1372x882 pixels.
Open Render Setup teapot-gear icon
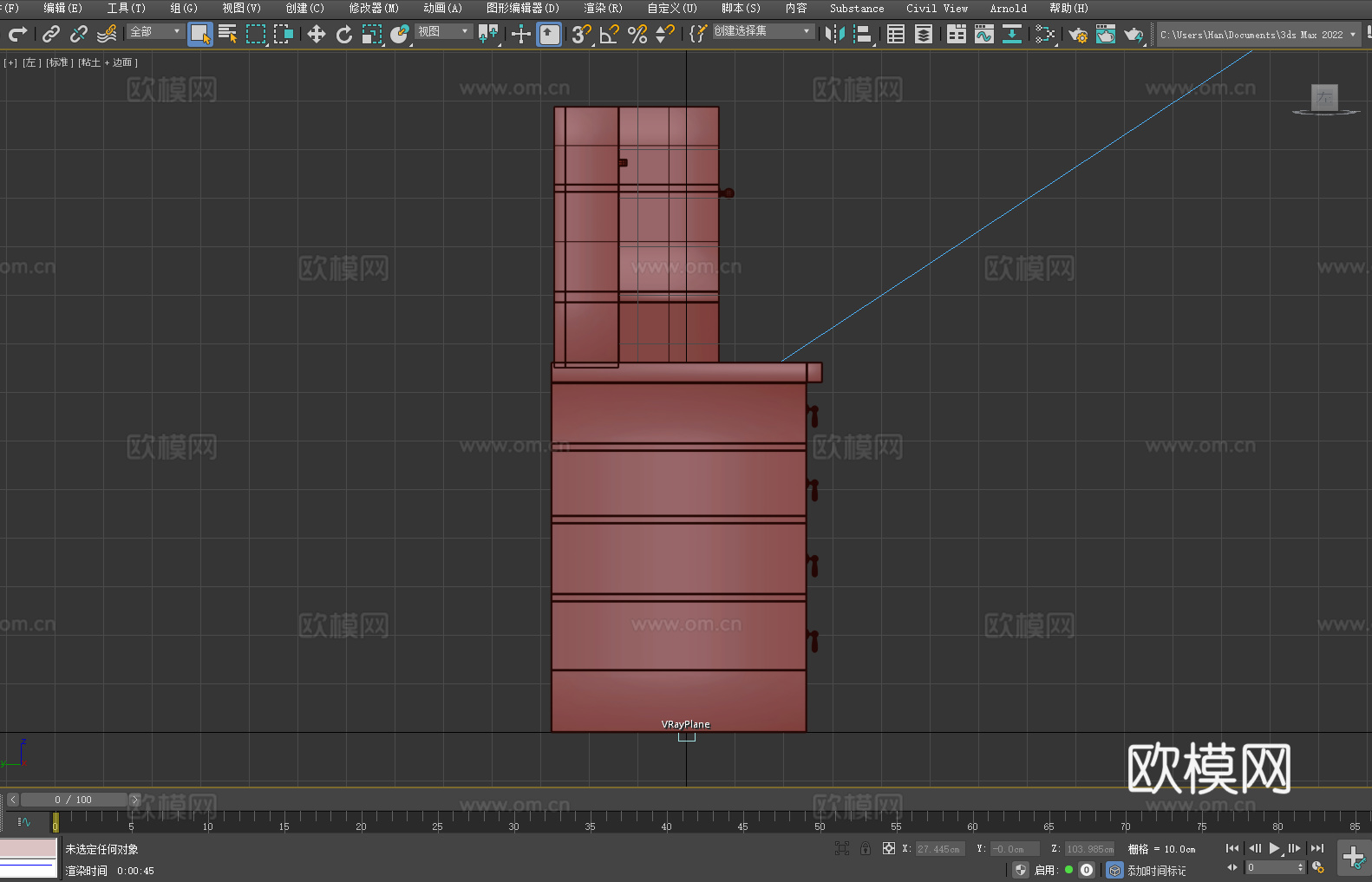(x=1078, y=34)
